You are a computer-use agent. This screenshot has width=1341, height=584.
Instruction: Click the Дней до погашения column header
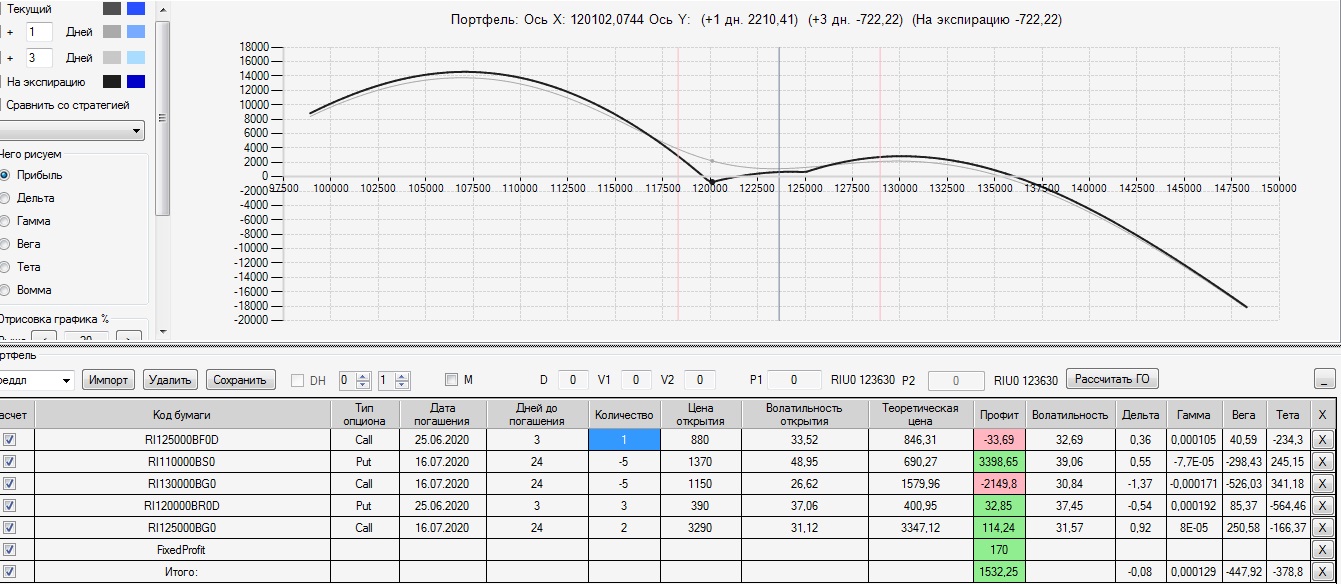point(537,414)
